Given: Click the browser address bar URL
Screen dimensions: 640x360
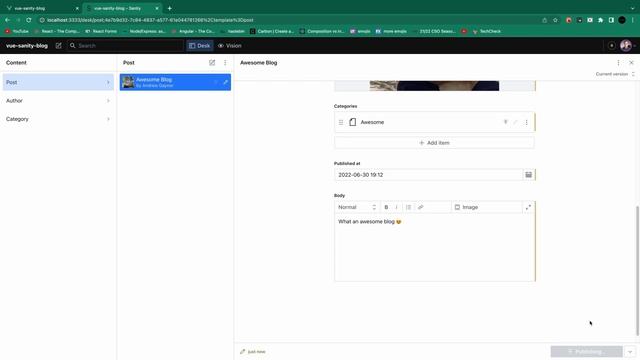Looking at the screenshot, I should (150, 20).
